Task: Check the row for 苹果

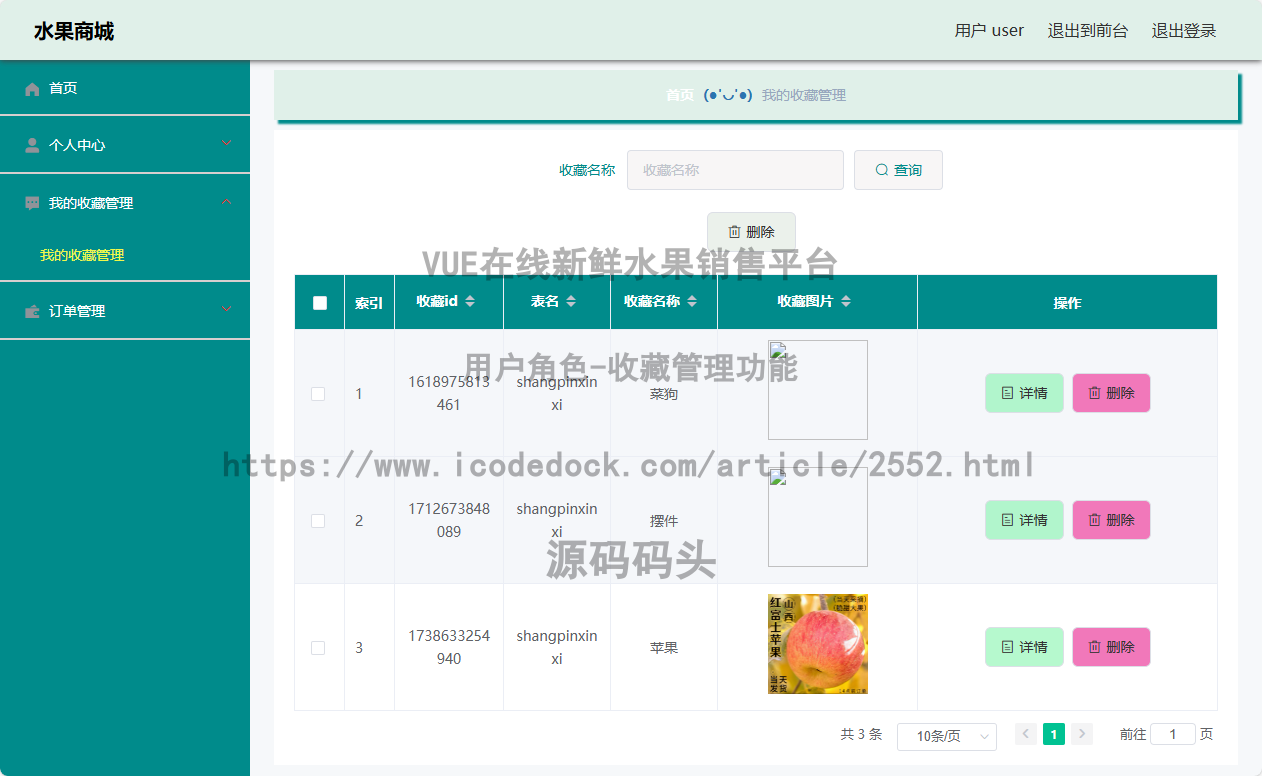Action: coord(318,648)
